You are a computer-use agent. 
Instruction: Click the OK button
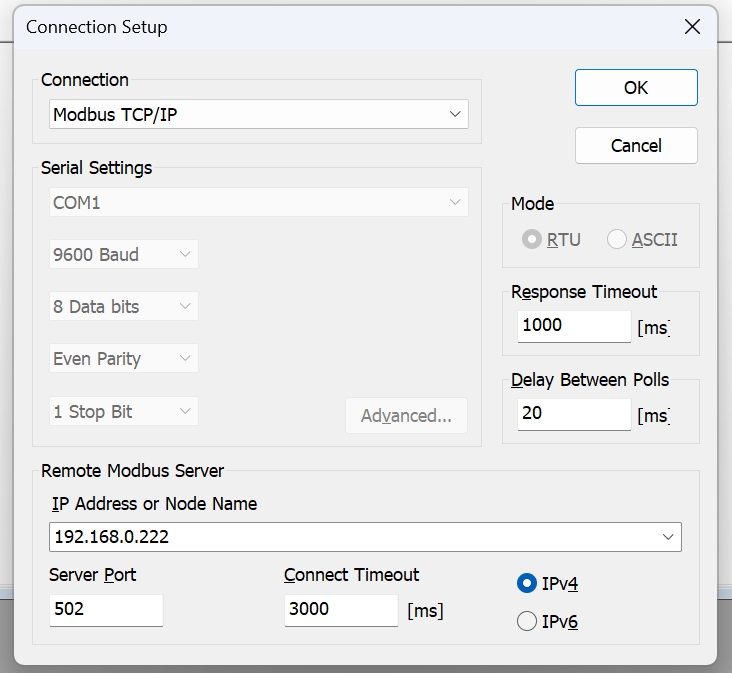pos(636,88)
